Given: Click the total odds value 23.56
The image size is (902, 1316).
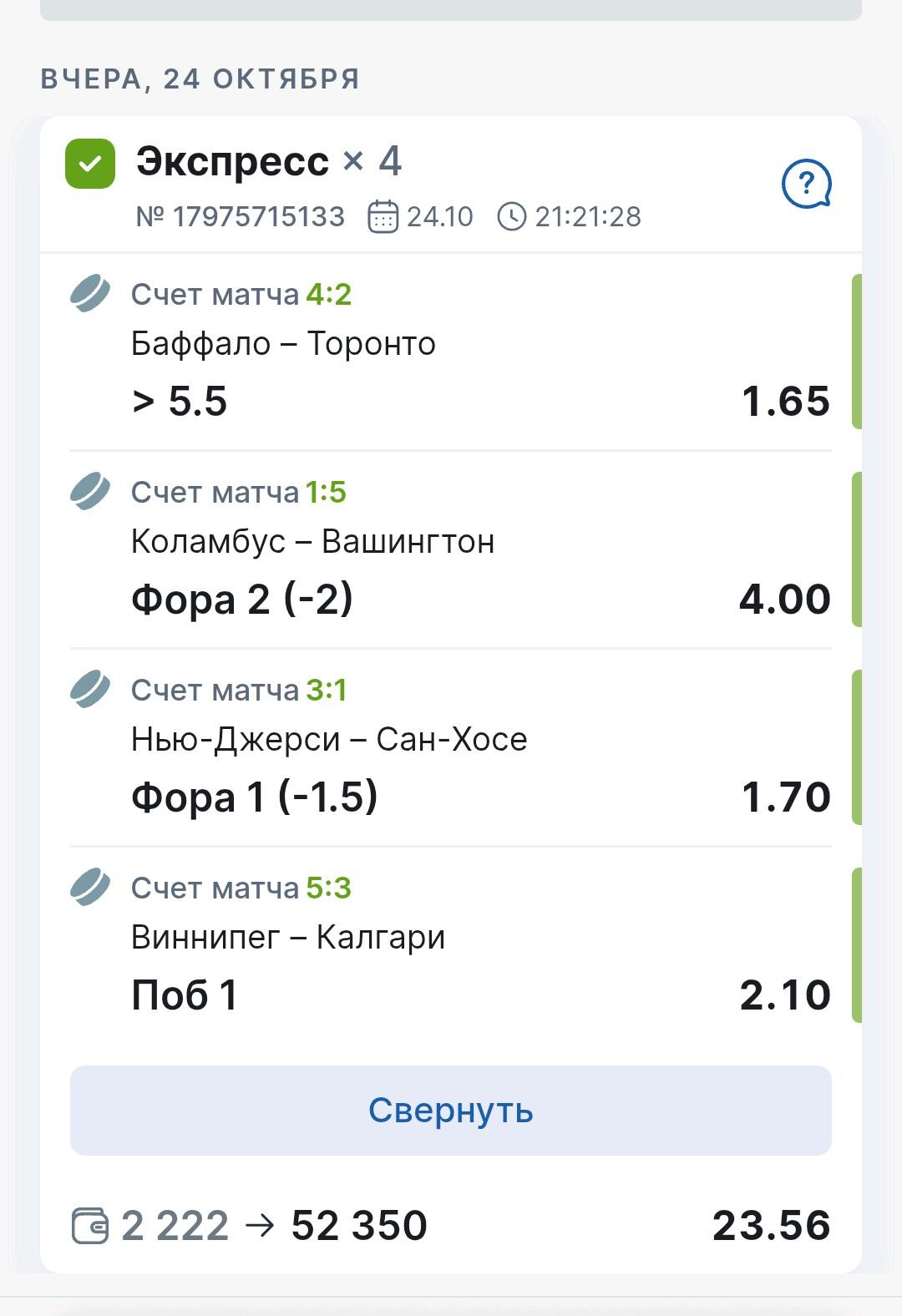Looking at the screenshot, I should [771, 1226].
